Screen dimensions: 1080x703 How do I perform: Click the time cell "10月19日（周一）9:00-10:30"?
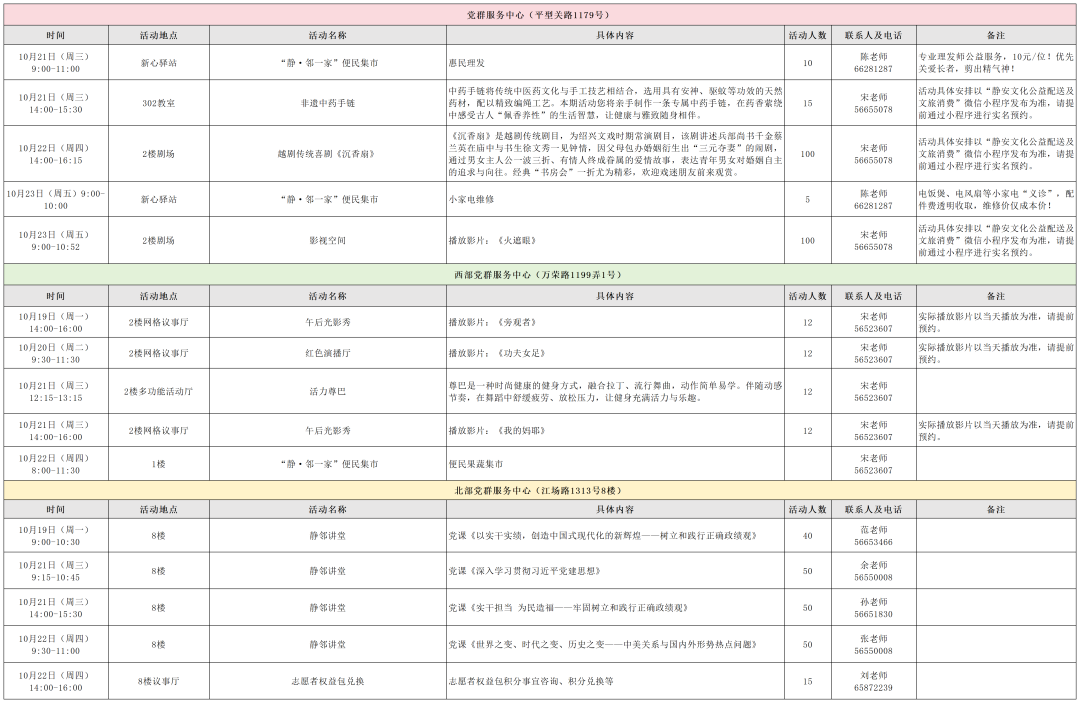tap(56, 536)
